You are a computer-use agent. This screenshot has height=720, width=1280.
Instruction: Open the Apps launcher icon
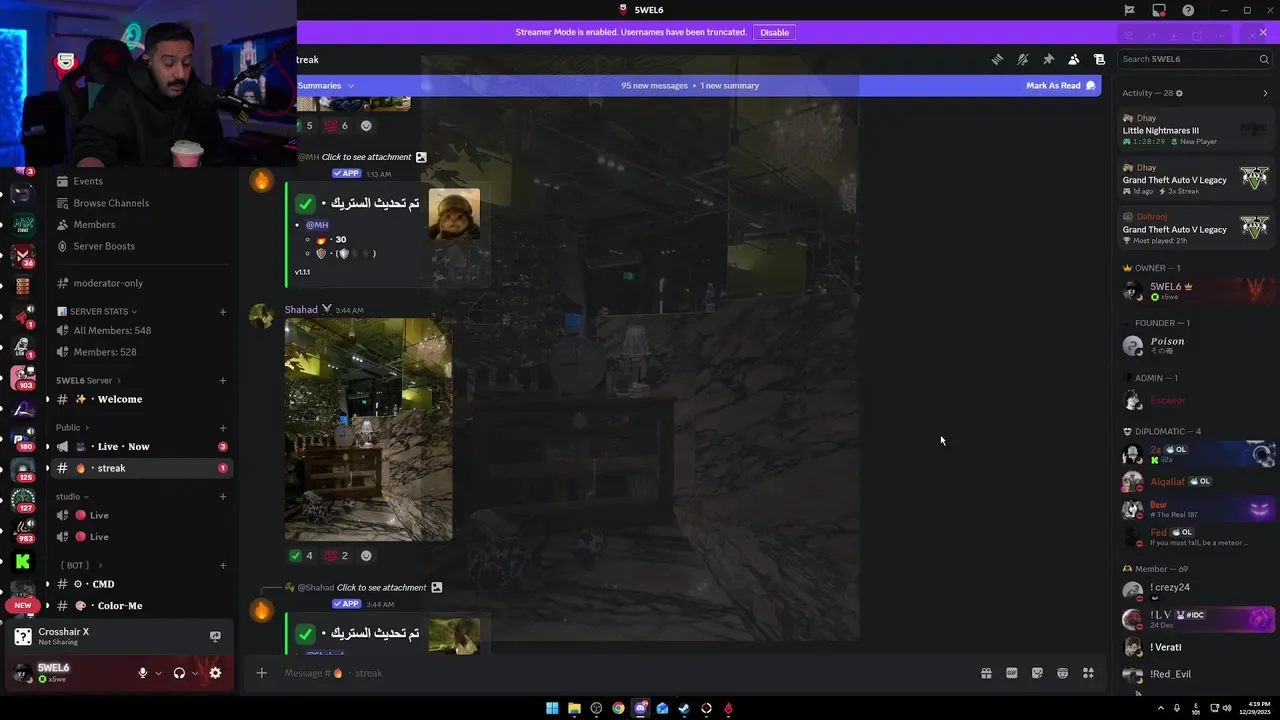pos(1088,673)
